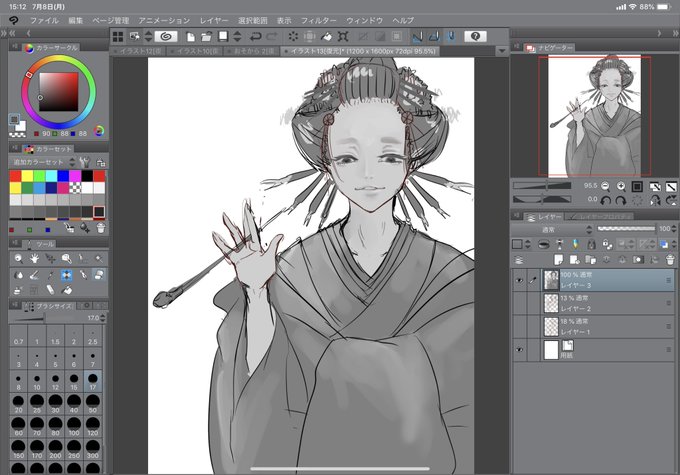Toggle Set as reference layer icon
Screen dimensions: 680x475
(560, 244)
